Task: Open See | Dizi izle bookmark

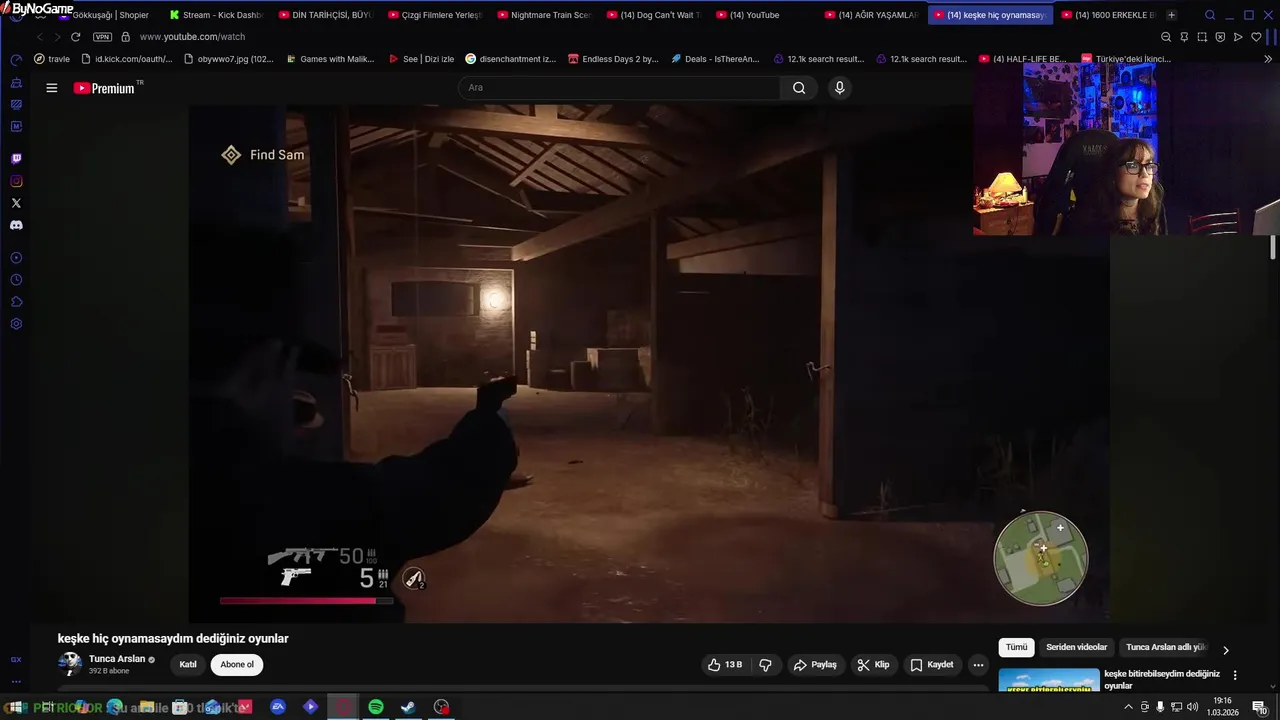Action: (421, 59)
